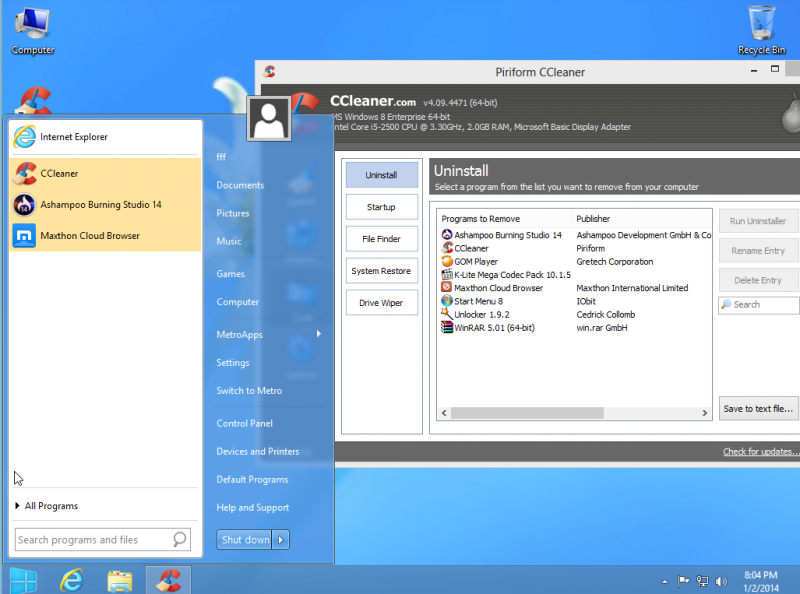Show hidden tray icons arrow
Screen dimensions: 800x594
[x=664, y=581]
